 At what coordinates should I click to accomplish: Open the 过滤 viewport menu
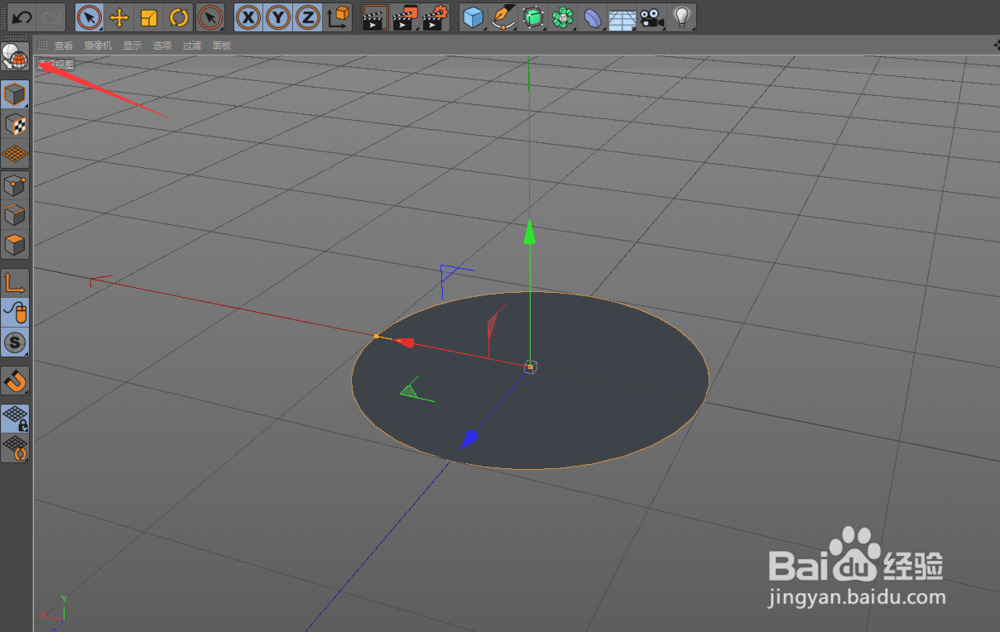click(192, 45)
